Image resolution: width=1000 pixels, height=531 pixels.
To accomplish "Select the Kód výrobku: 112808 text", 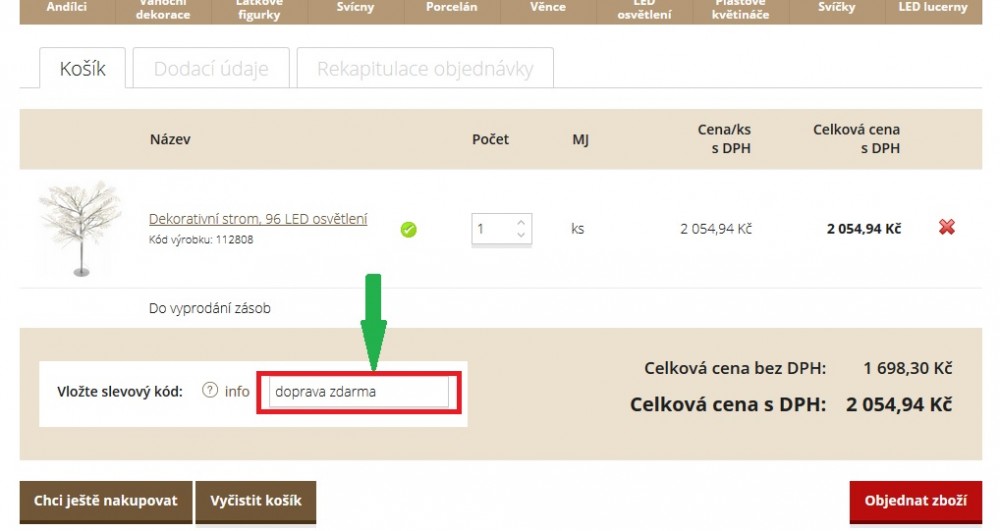I will click(201, 240).
